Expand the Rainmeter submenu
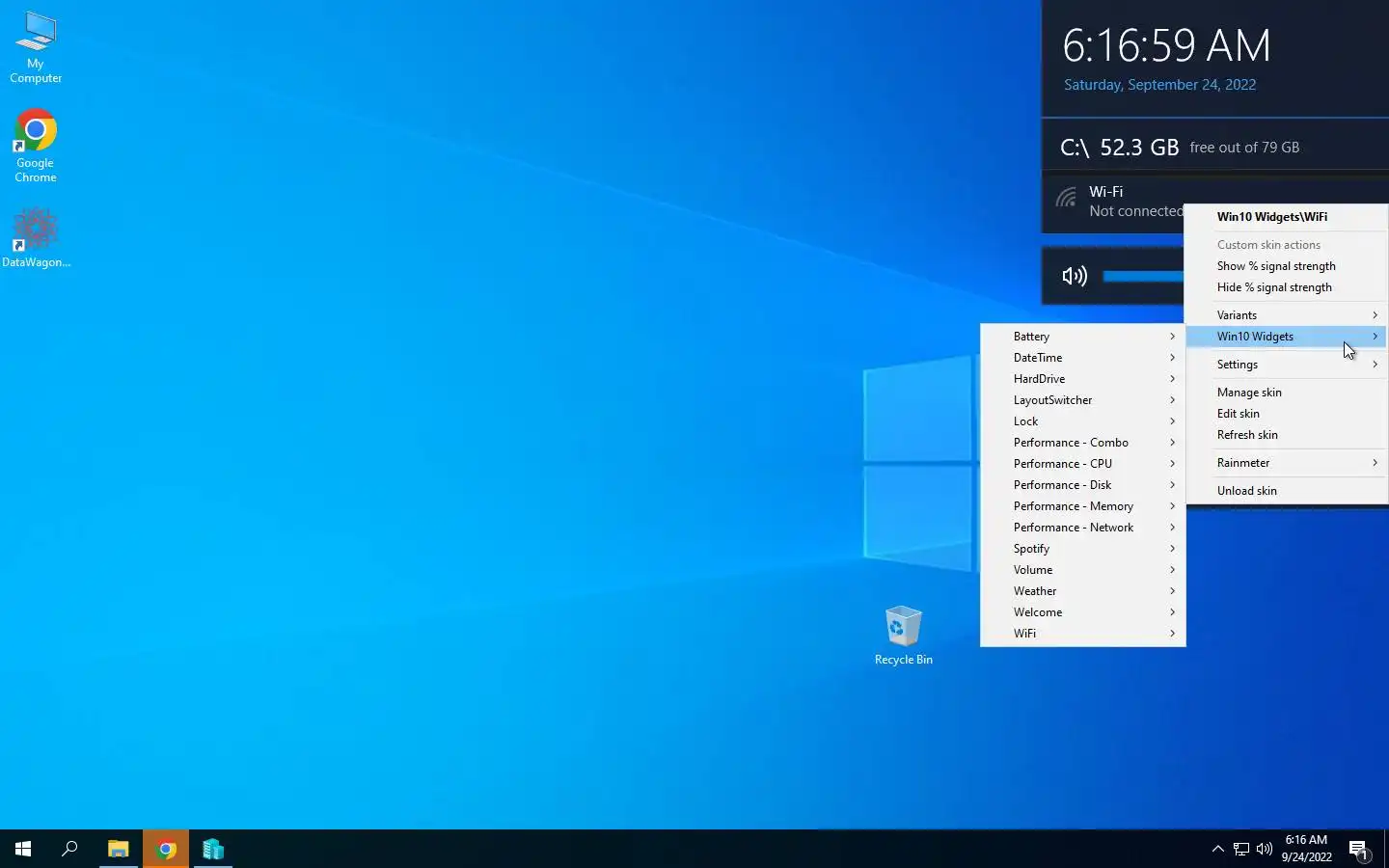This screenshot has height=868, width=1389. point(1287,463)
